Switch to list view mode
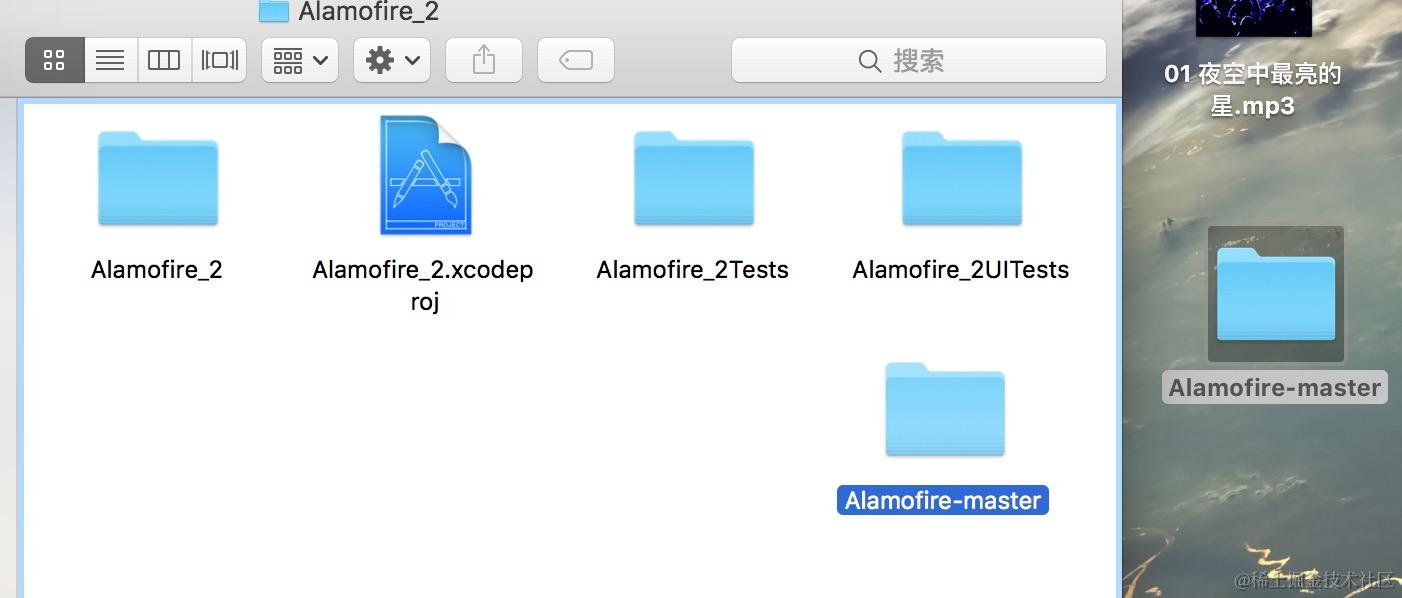1402x598 pixels. click(x=110, y=60)
